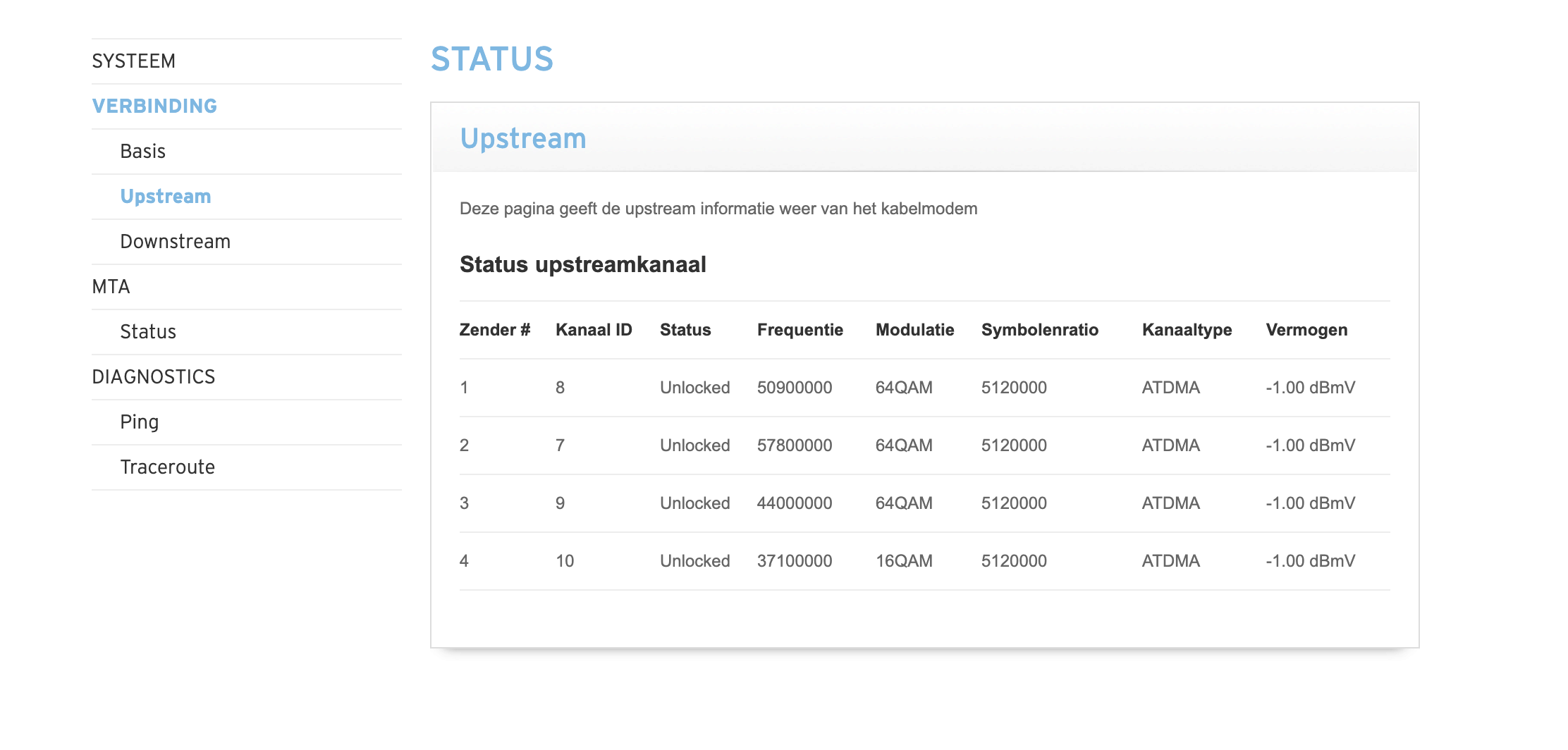This screenshot has width=1568, height=750.
Task: Click the Vermogen column header
Action: click(1306, 330)
